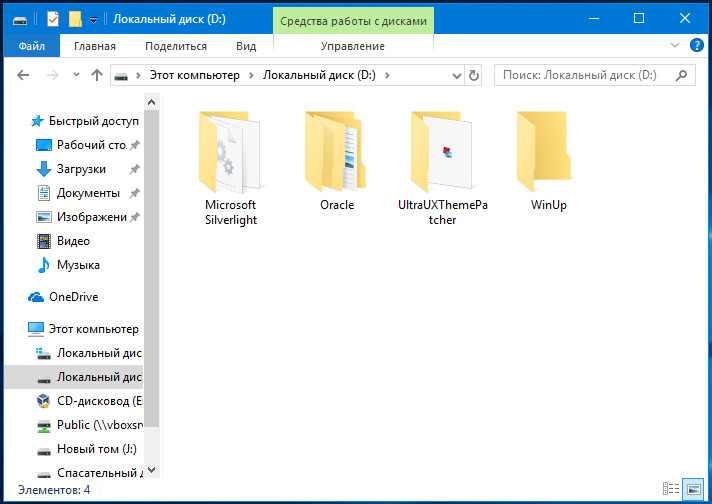Switch to details view in status bar
The height and width of the screenshot is (504, 712).
pyautogui.click(x=671, y=489)
